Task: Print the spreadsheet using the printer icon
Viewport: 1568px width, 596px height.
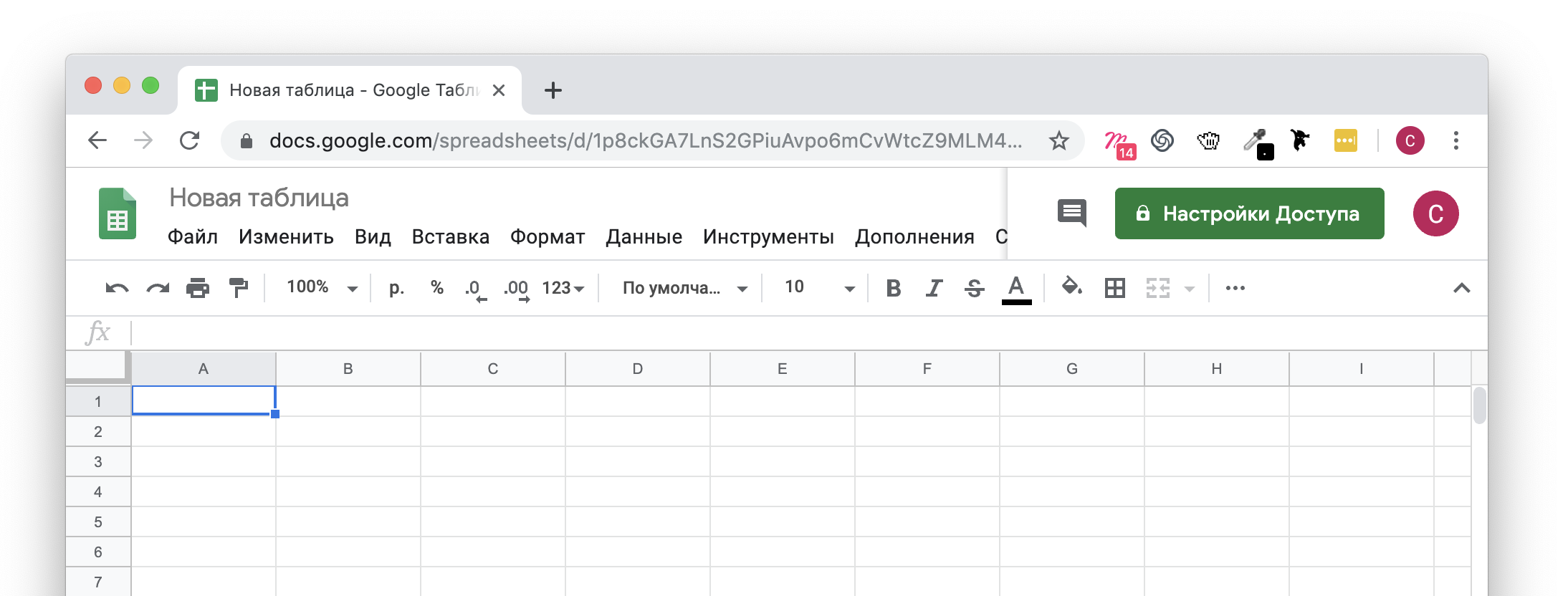Action: tap(198, 288)
